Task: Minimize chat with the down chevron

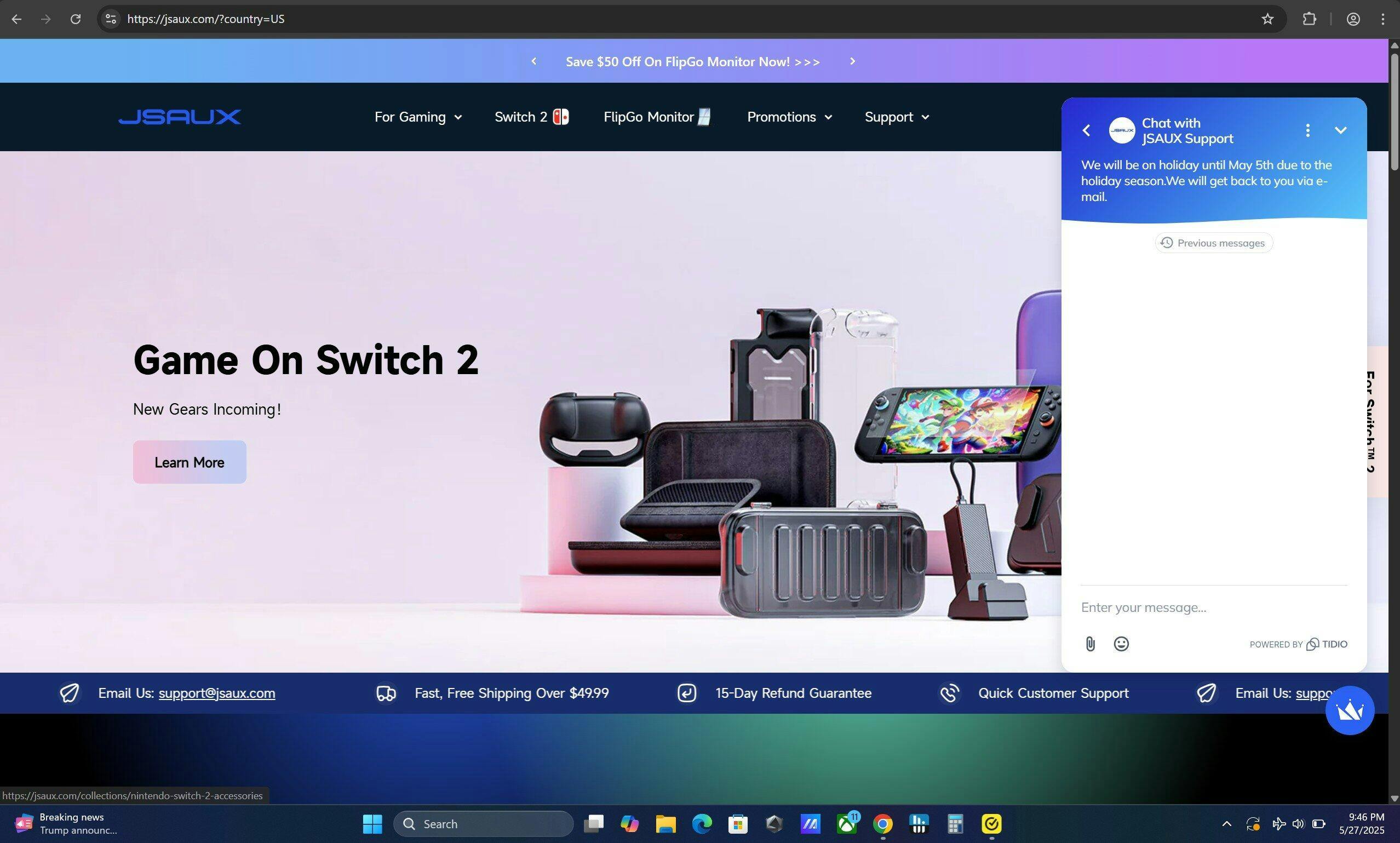Action: pyautogui.click(x=1340, y=131)
